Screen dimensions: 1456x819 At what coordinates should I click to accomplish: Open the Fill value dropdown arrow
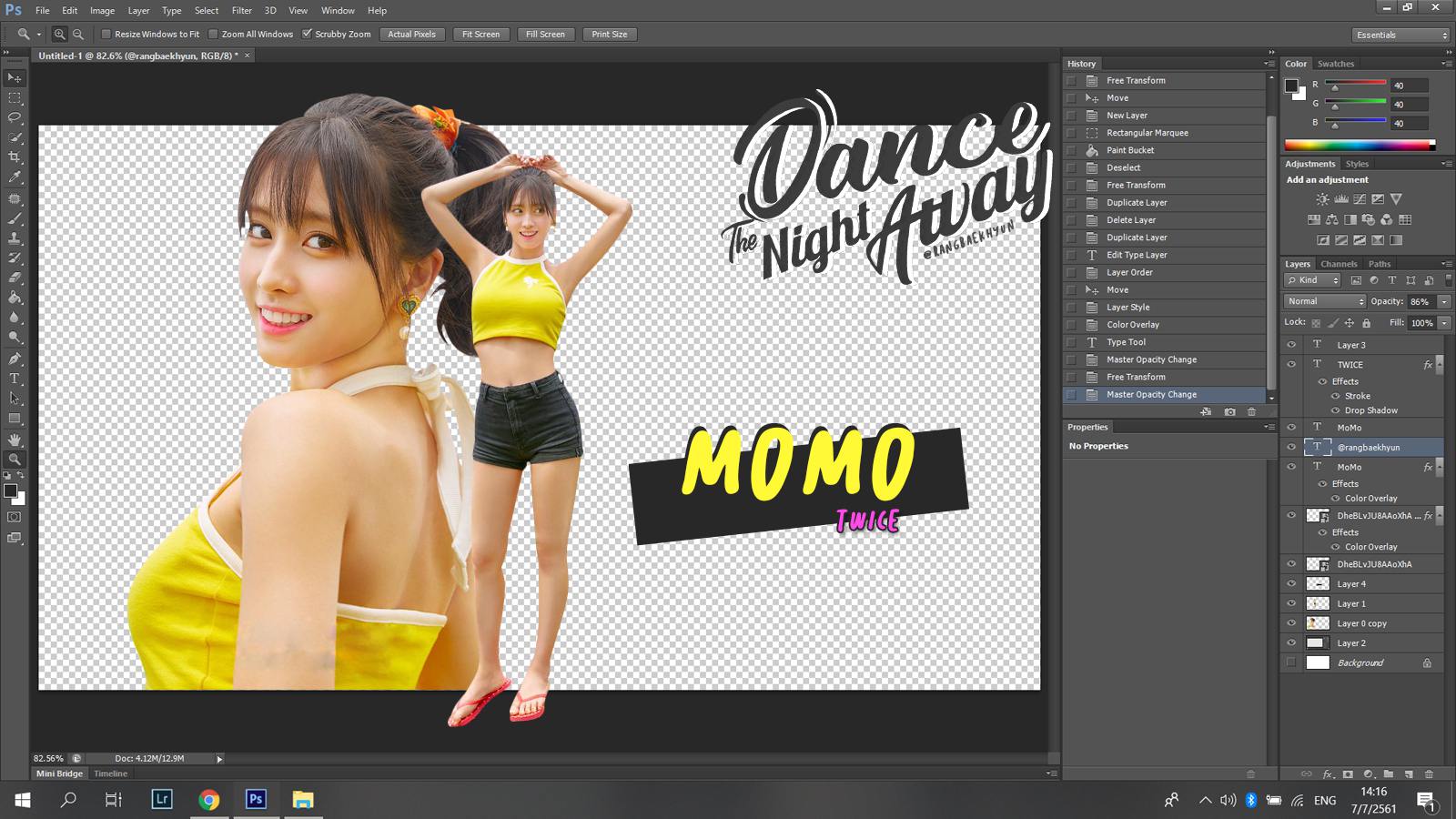tap(1444, 323)
